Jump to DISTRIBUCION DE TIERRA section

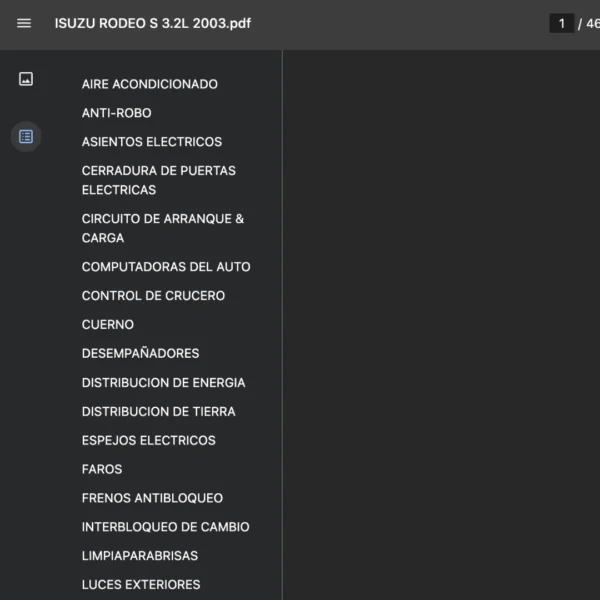(x=158, y=411)
